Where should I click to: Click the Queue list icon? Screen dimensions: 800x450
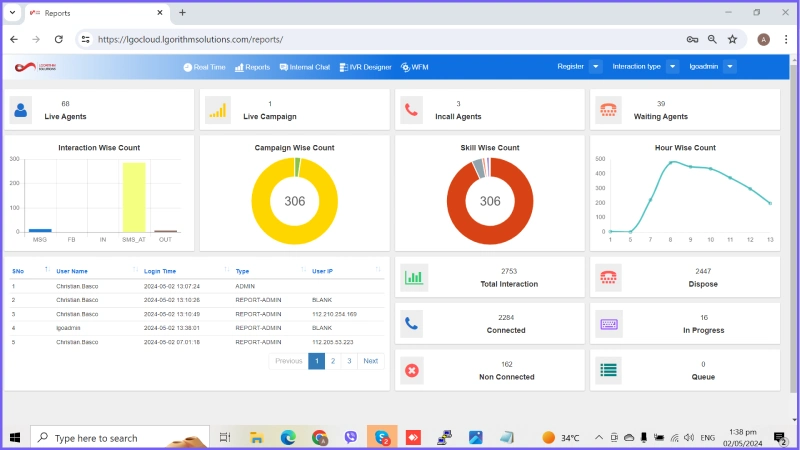(607, 370)
